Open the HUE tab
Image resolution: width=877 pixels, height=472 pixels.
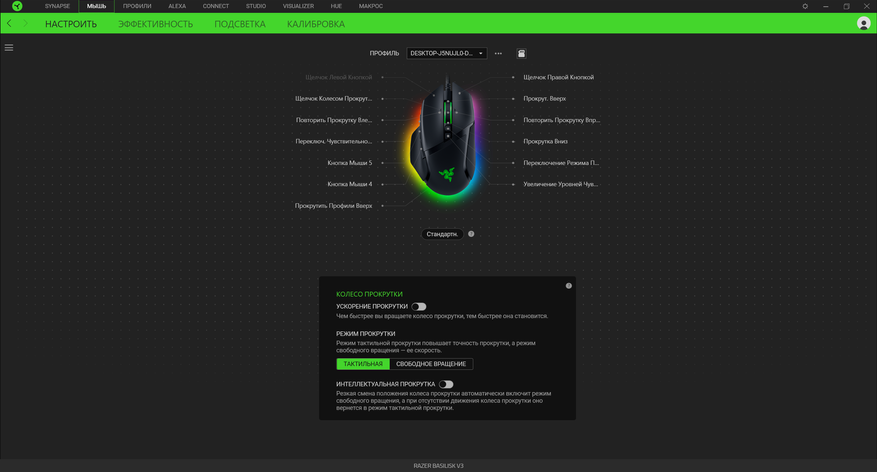pyautogui.click(x=336, y=6)
